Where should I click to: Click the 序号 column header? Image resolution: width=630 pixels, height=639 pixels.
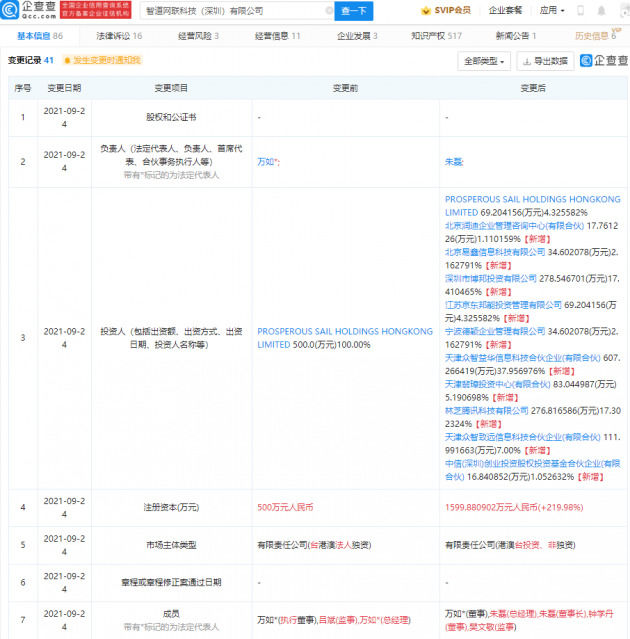click(x=23, y=88)
